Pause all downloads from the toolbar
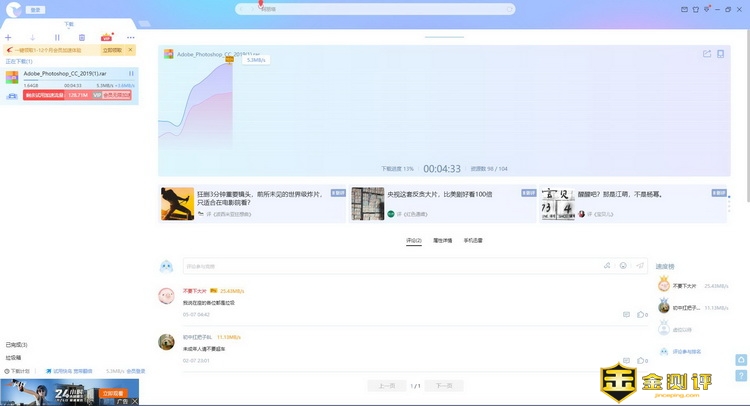The image size is (750, 406). click(57, 37)
